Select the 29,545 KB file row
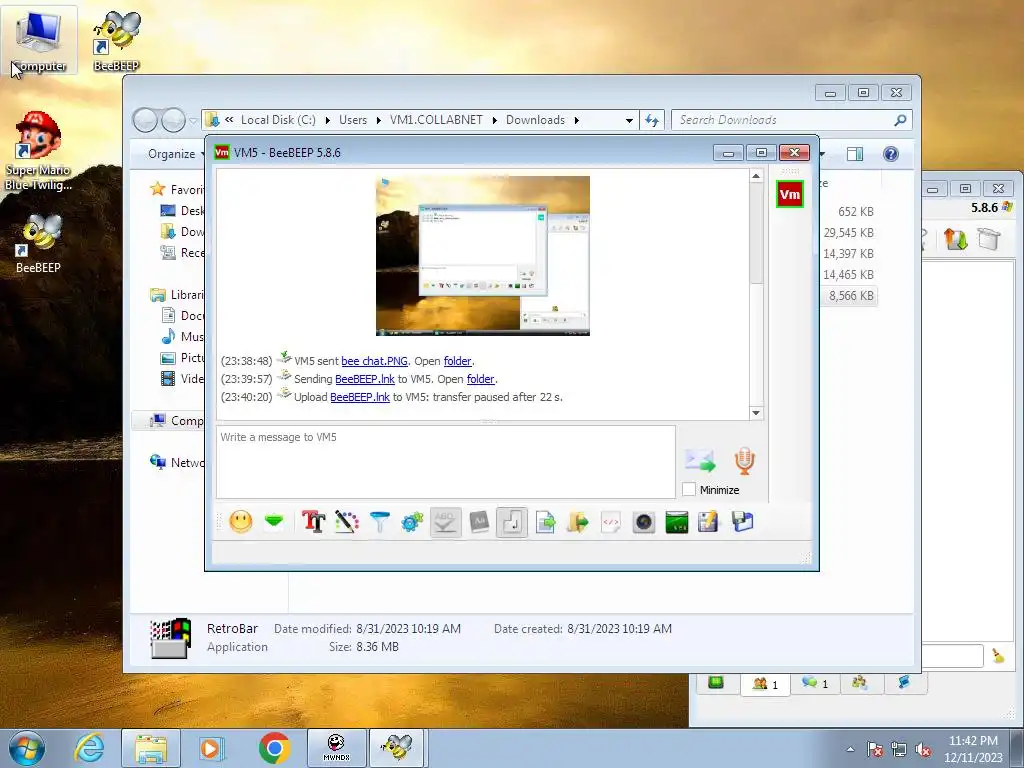Image resolution: width=1024 pixels, height=768 pixels. coord(848,233)
